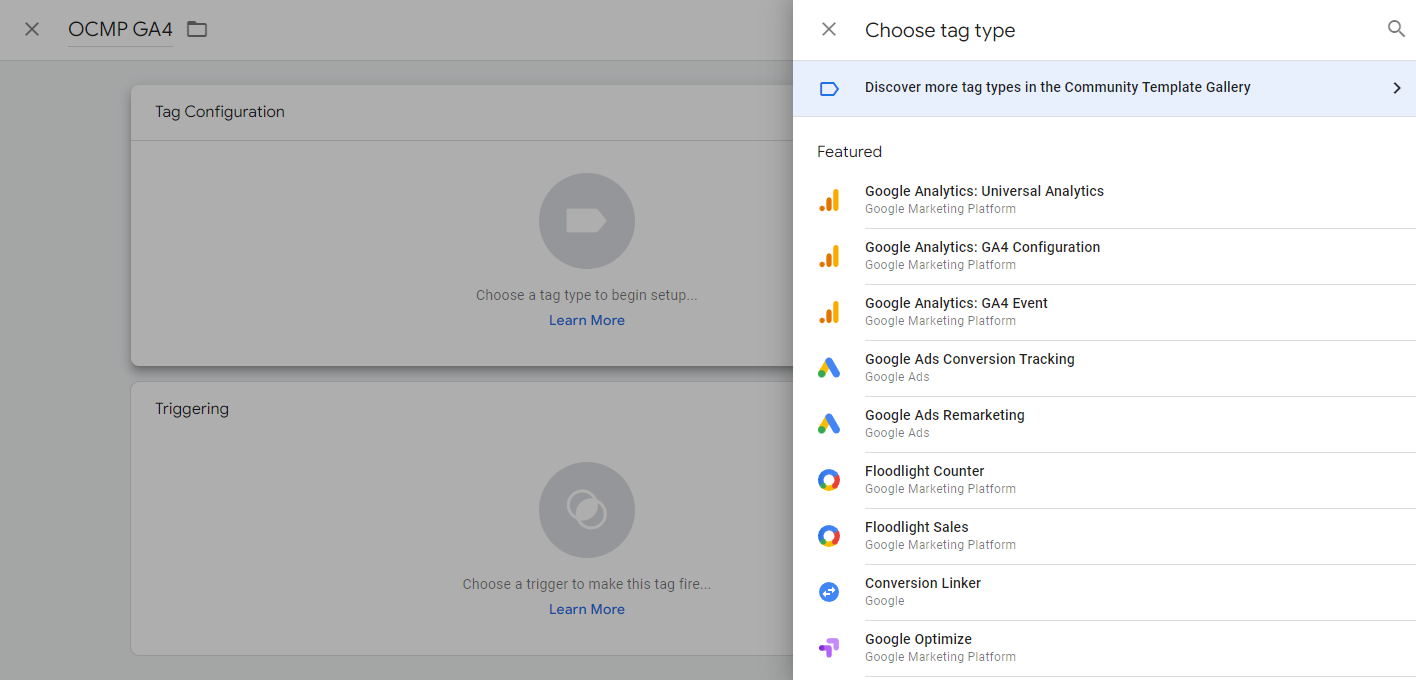Click the Google Optimize purple icon
This screenshot has height=680, width=1416.
829,648
